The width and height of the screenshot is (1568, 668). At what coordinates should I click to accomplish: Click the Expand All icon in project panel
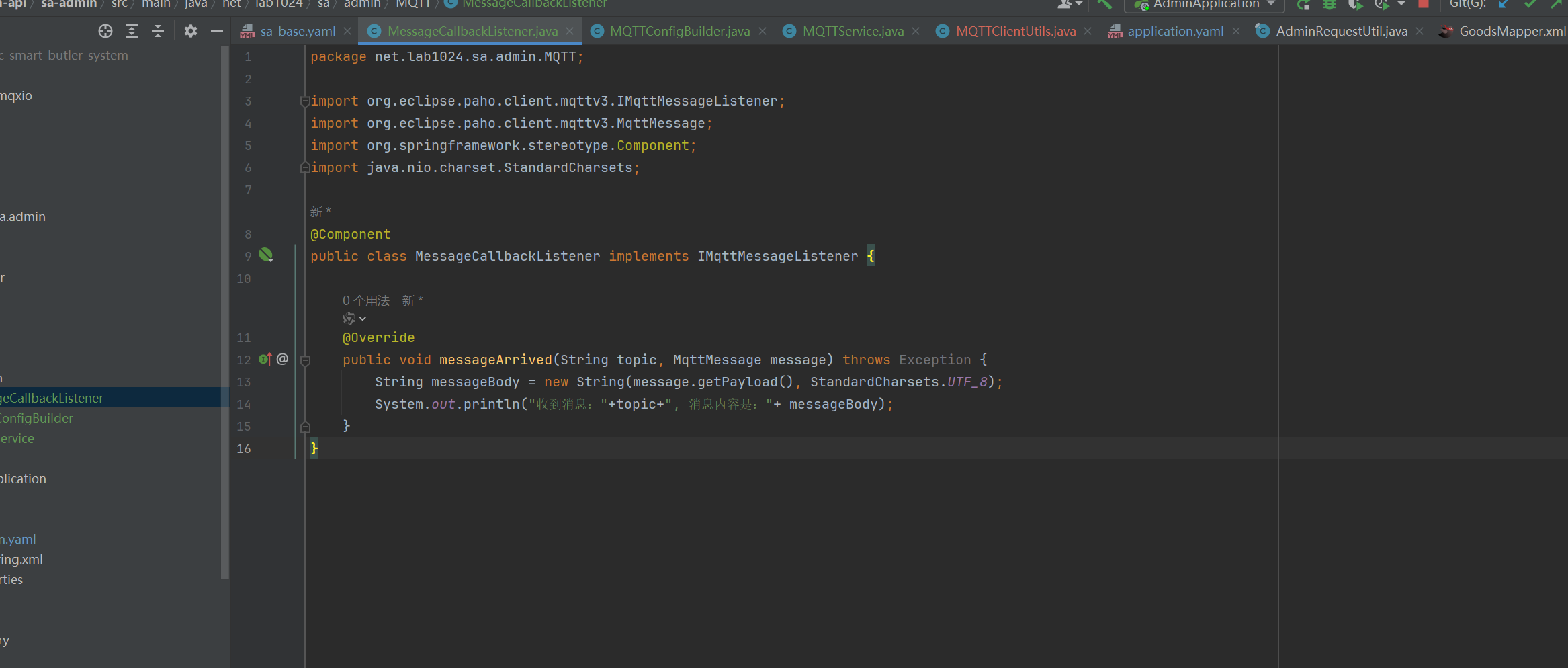132,31
